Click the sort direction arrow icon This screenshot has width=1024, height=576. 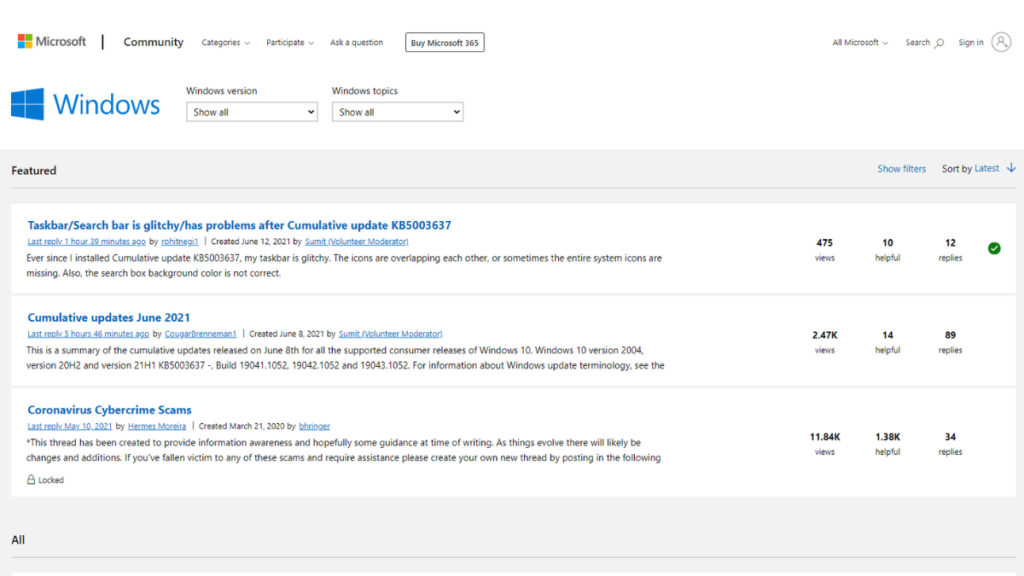(x=1011, y=168)
